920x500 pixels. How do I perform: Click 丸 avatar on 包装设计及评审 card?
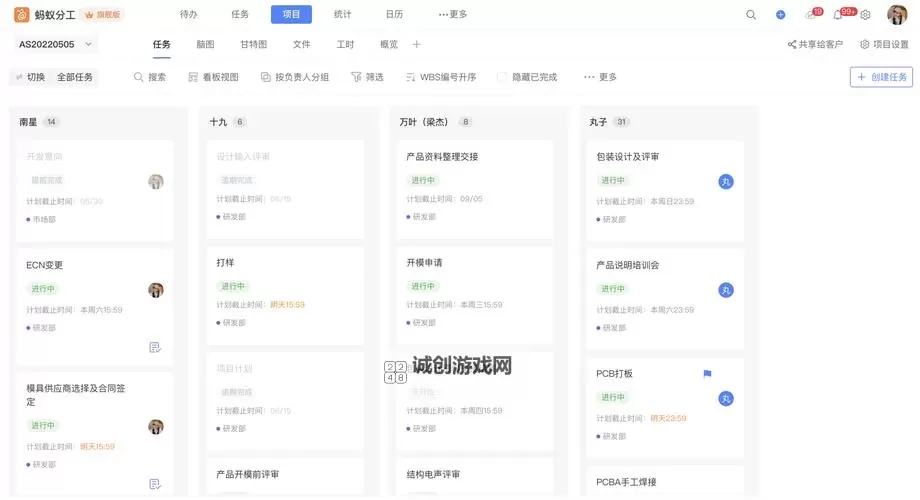pos(726,181)
